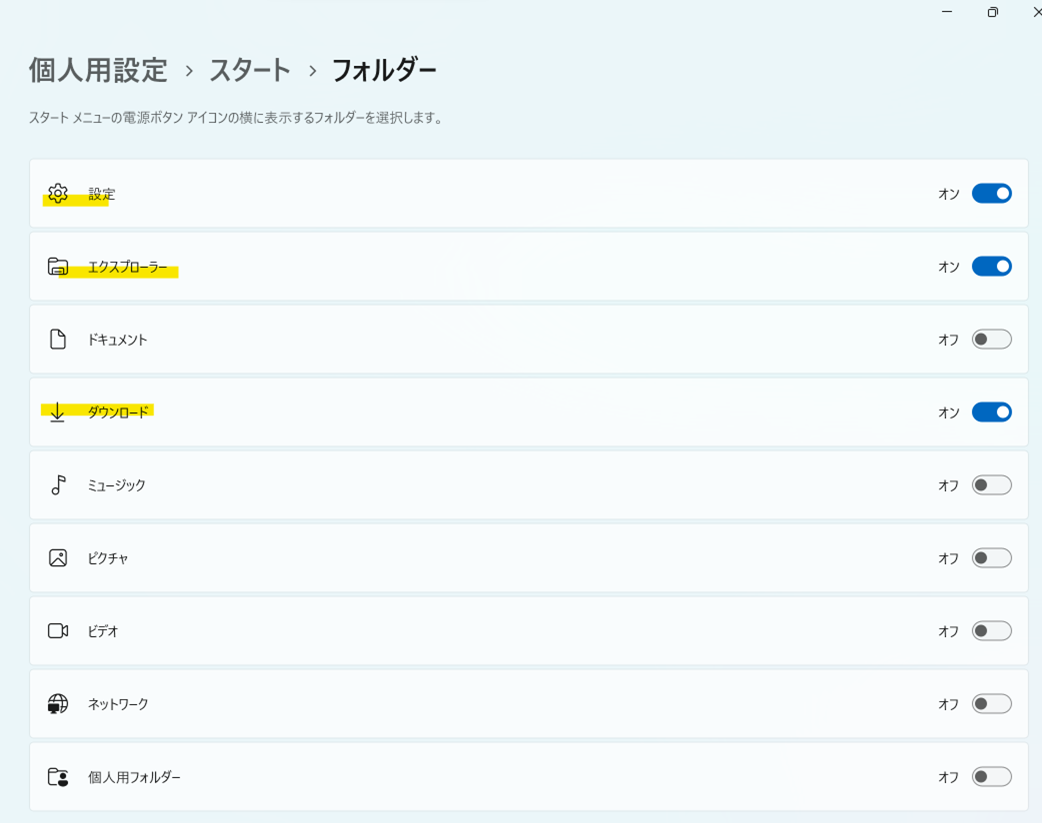
Task: Turn off the ダウンロード toggle
Action: [x=991, y=412]
